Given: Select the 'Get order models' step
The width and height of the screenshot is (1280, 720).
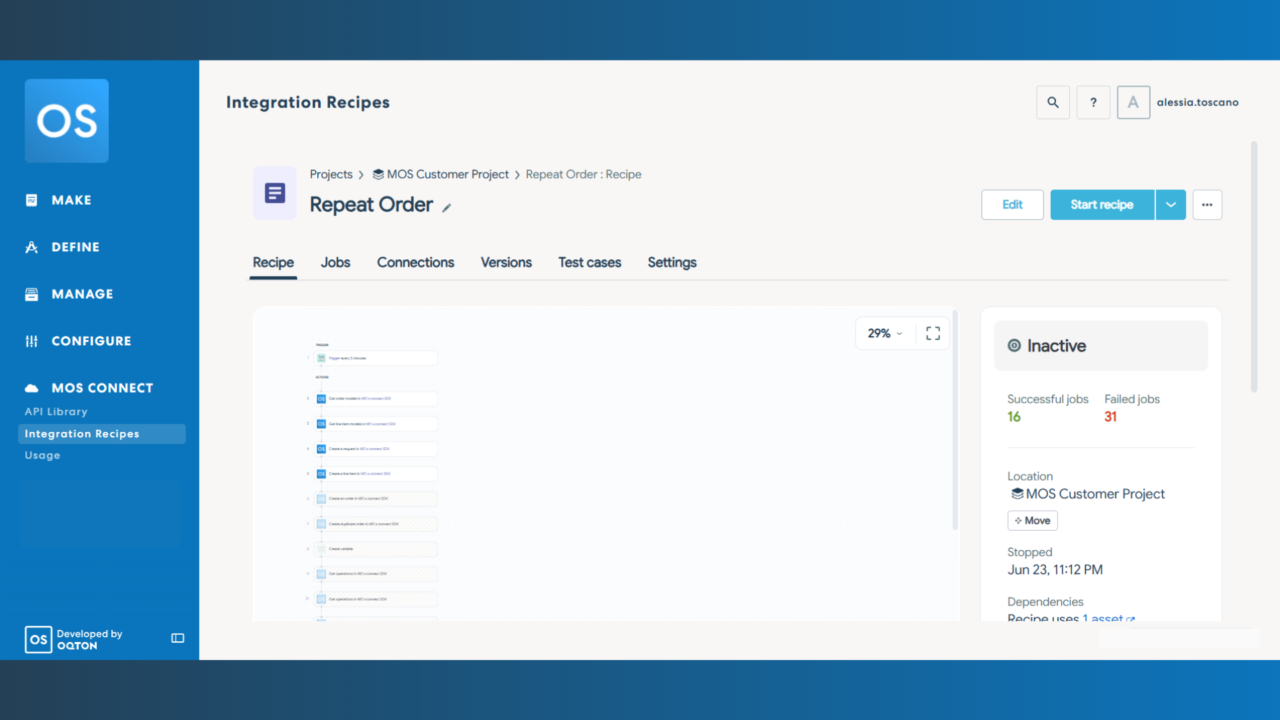Looking at the screenshot, I should click(x=376, y=399).
